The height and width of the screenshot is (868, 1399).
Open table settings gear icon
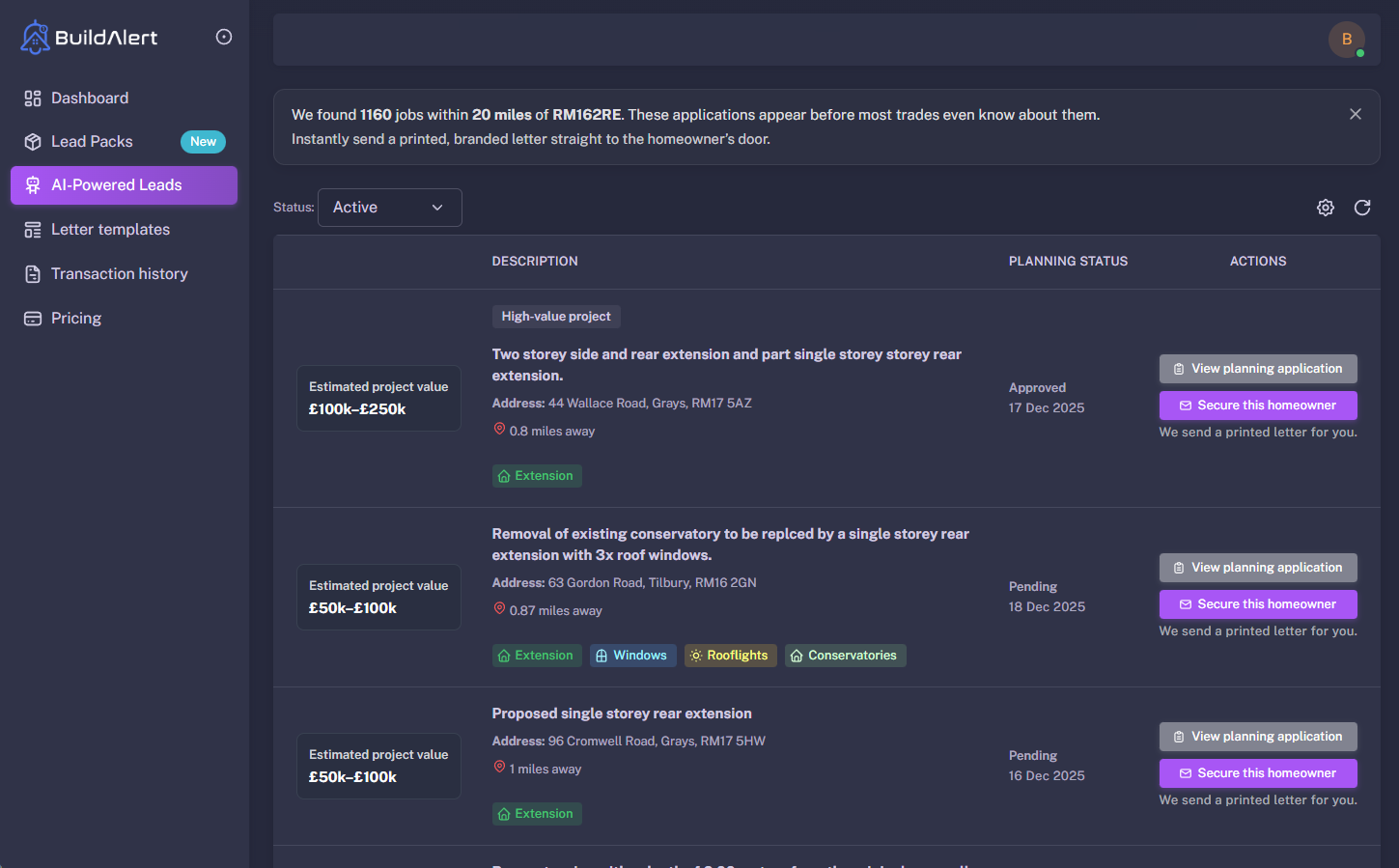tap(1326, 208)
